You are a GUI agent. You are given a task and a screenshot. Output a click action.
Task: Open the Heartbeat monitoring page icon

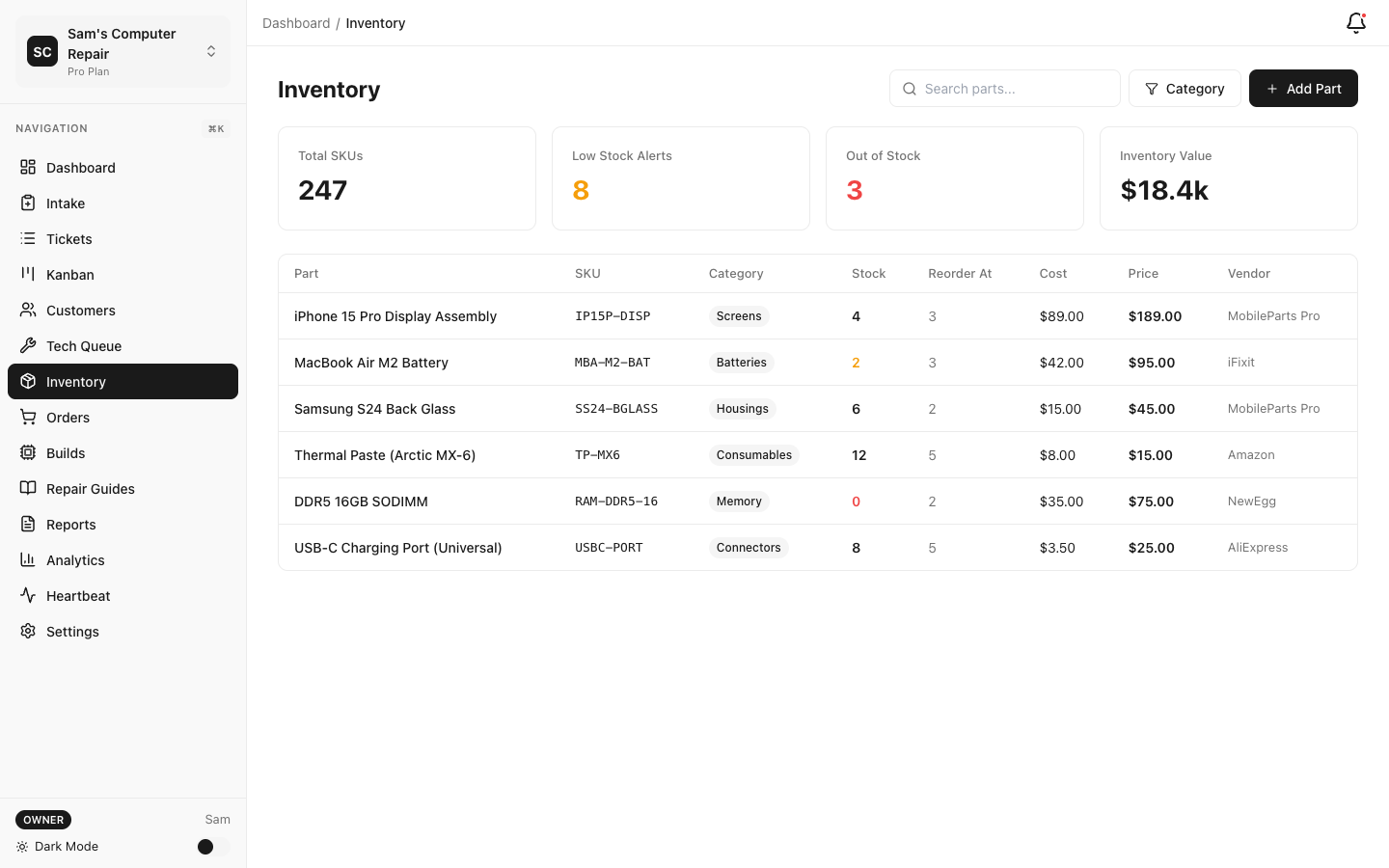[28, 595]
